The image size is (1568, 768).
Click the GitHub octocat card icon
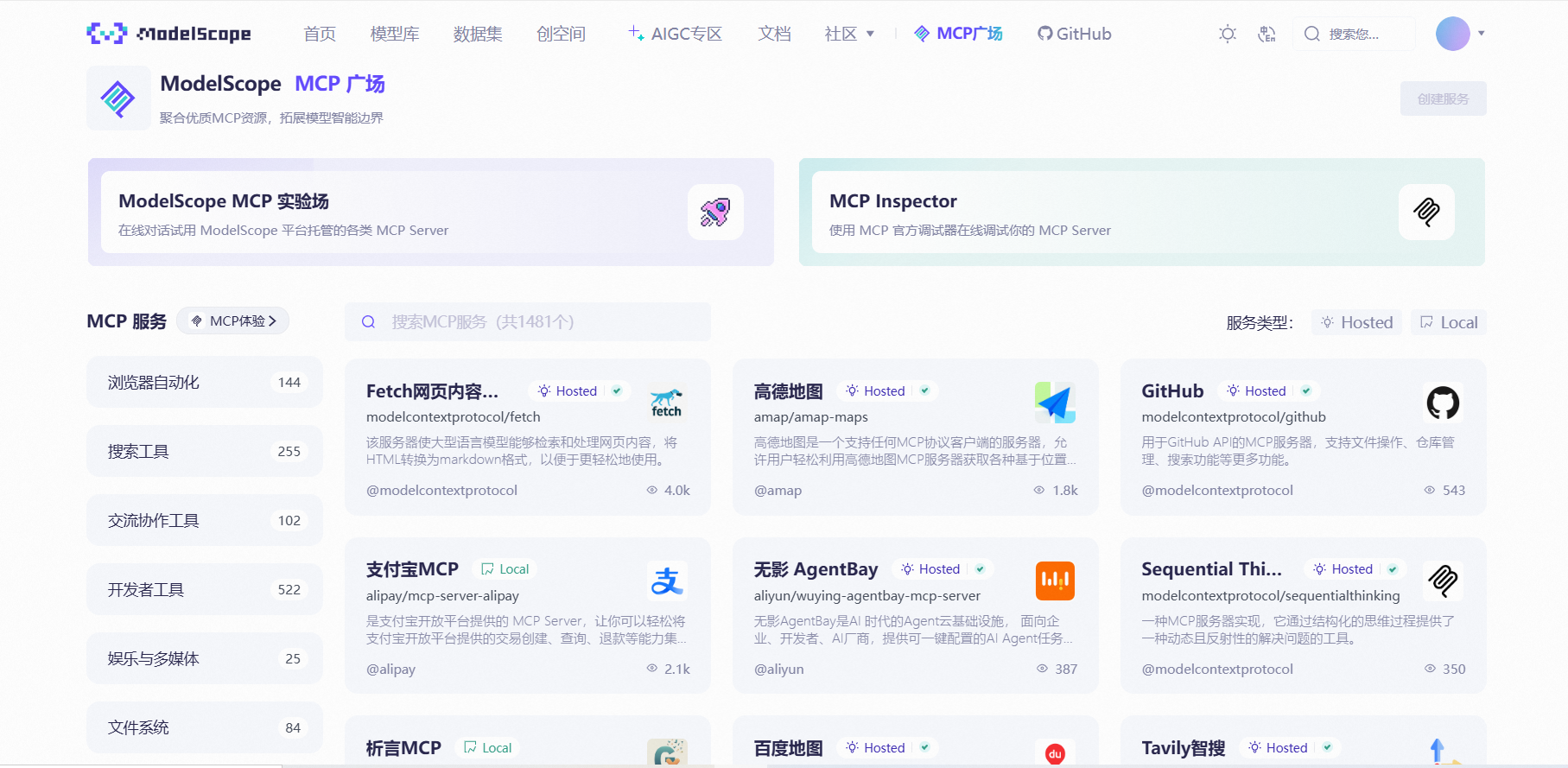[x=1443, y=403]
